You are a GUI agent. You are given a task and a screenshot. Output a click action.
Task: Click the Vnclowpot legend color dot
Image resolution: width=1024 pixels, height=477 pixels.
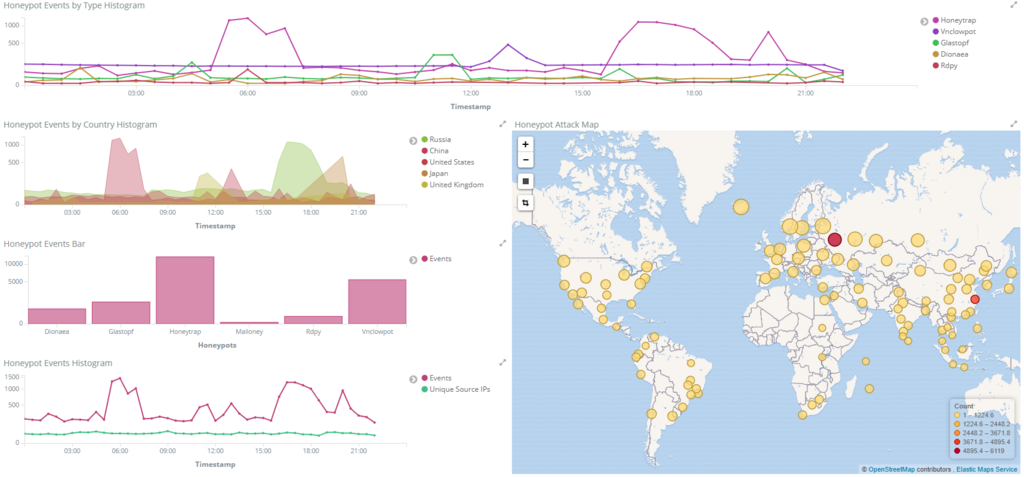(x=936, y=31)
